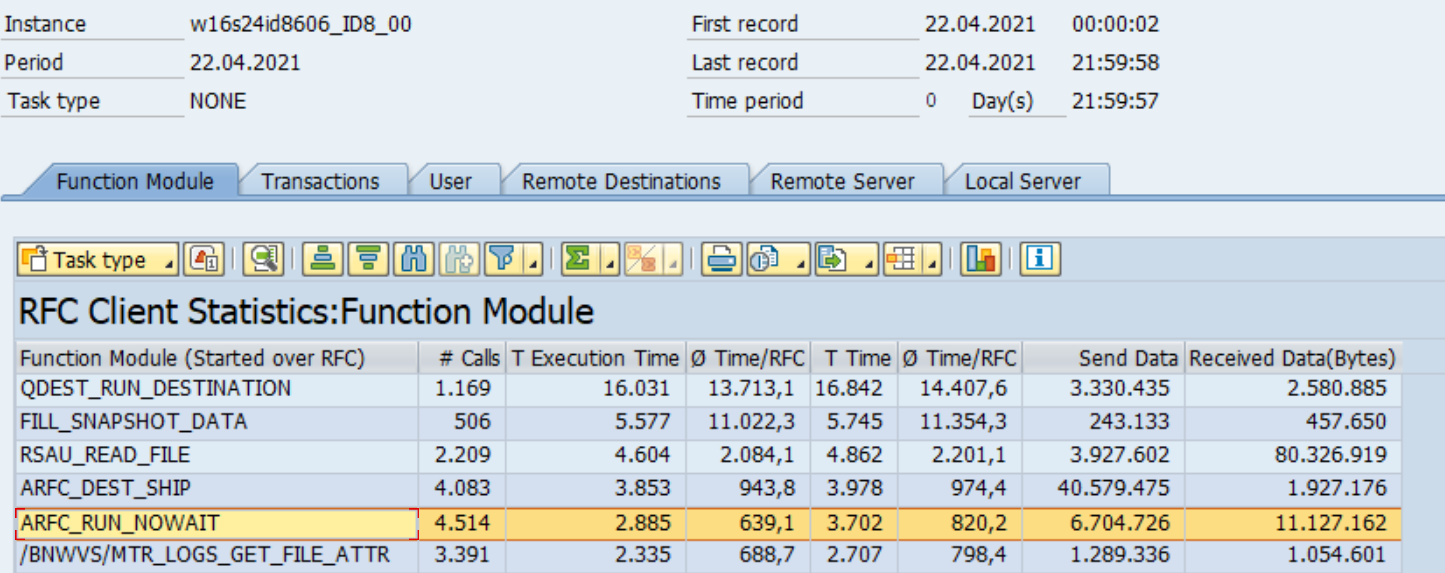Expand the Export dropdown arrow
The height and width of the screenshot is (573, 1445).
868,262
